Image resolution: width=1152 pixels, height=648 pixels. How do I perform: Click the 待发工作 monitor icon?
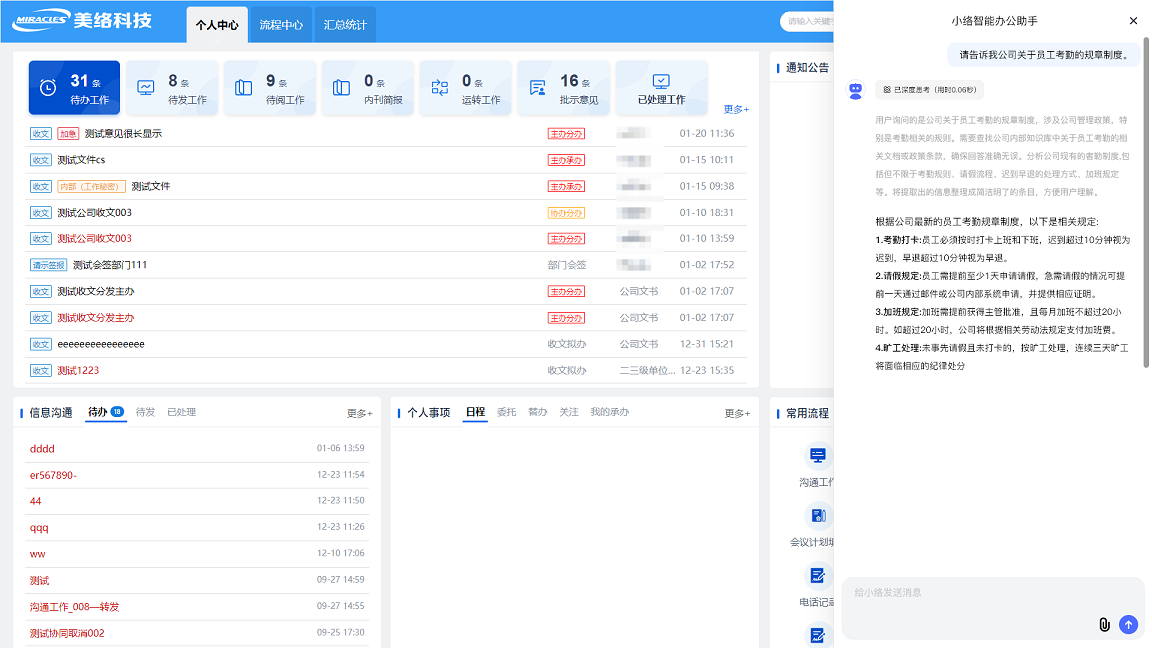tap(146, 88)
